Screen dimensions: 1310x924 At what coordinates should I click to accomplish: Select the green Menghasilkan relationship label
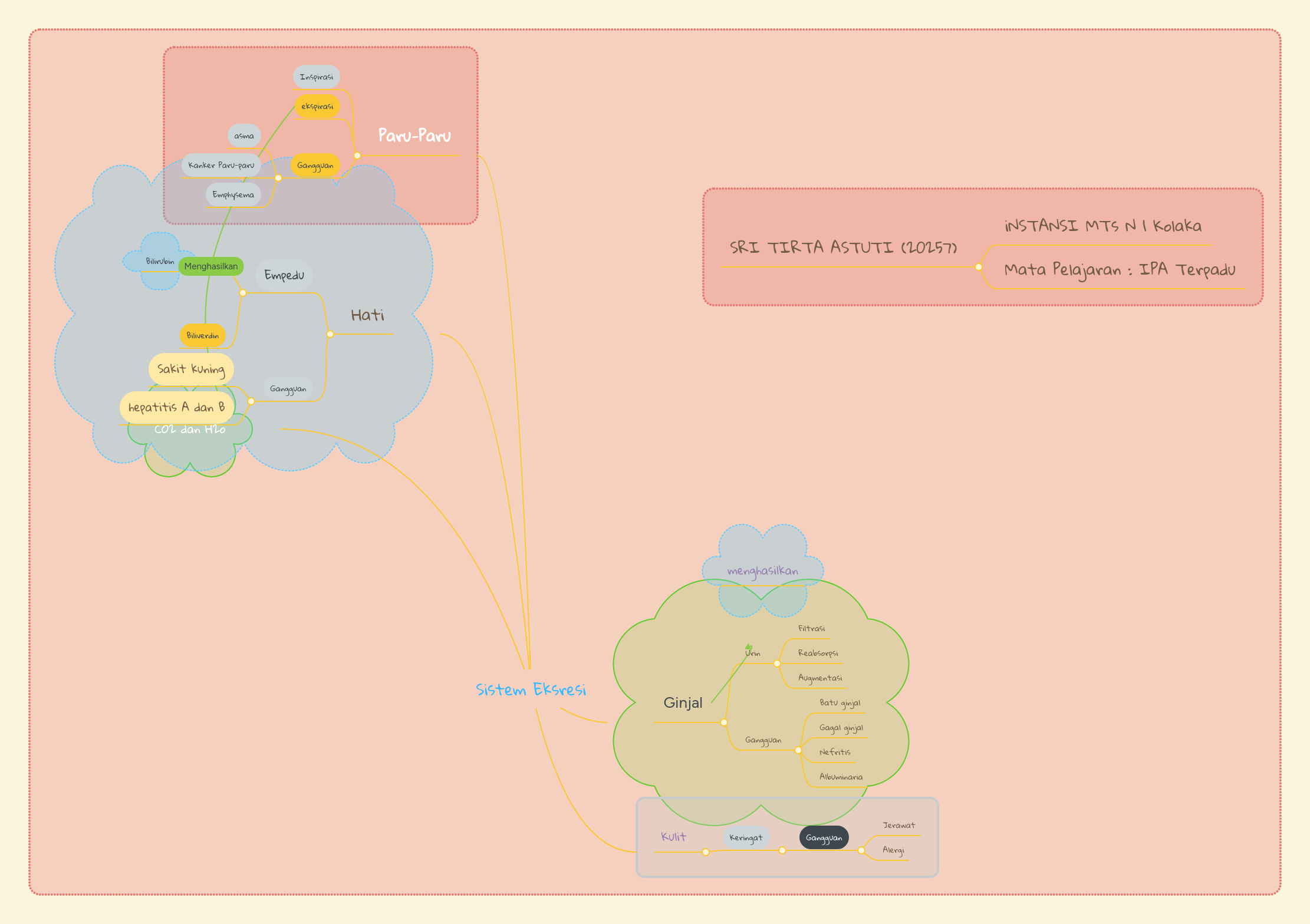(210, 266)
